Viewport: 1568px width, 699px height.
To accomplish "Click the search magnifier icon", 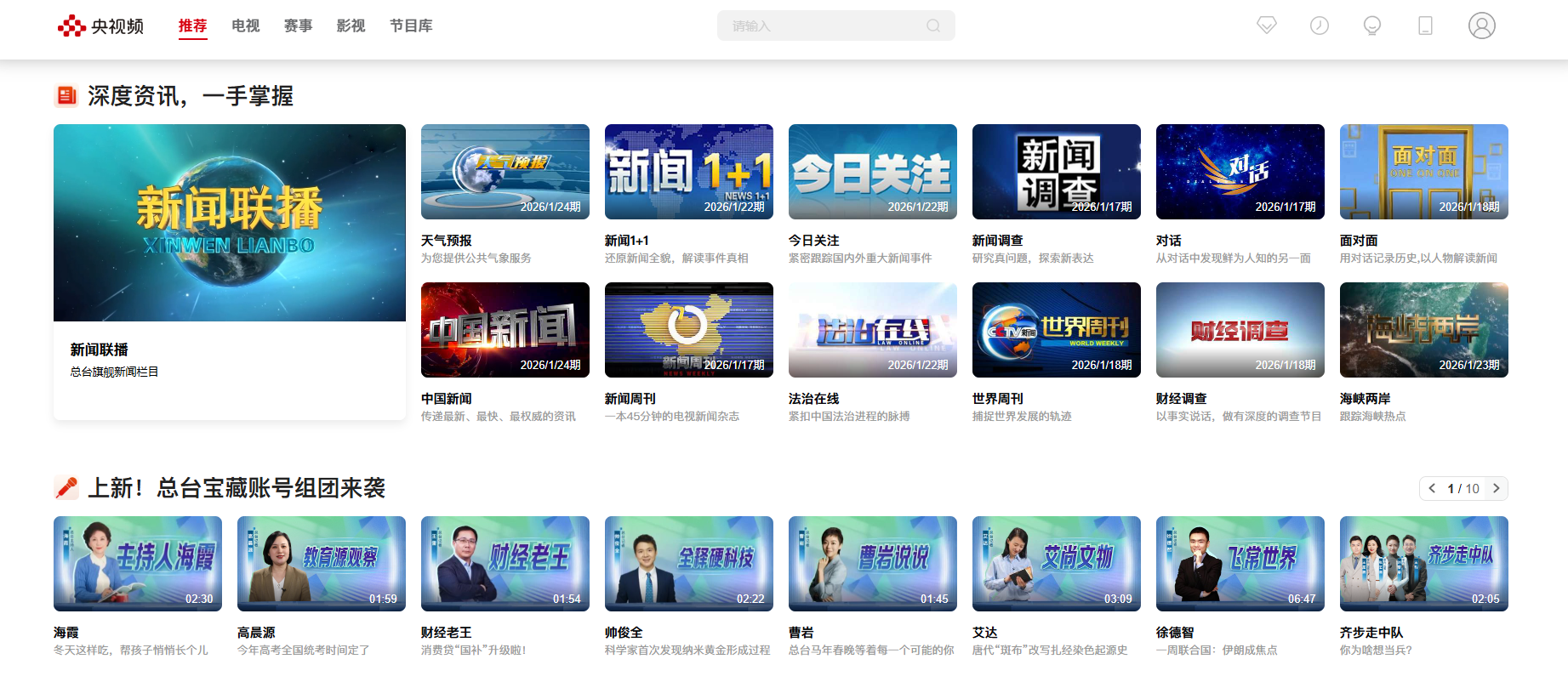I will (933, 26).
